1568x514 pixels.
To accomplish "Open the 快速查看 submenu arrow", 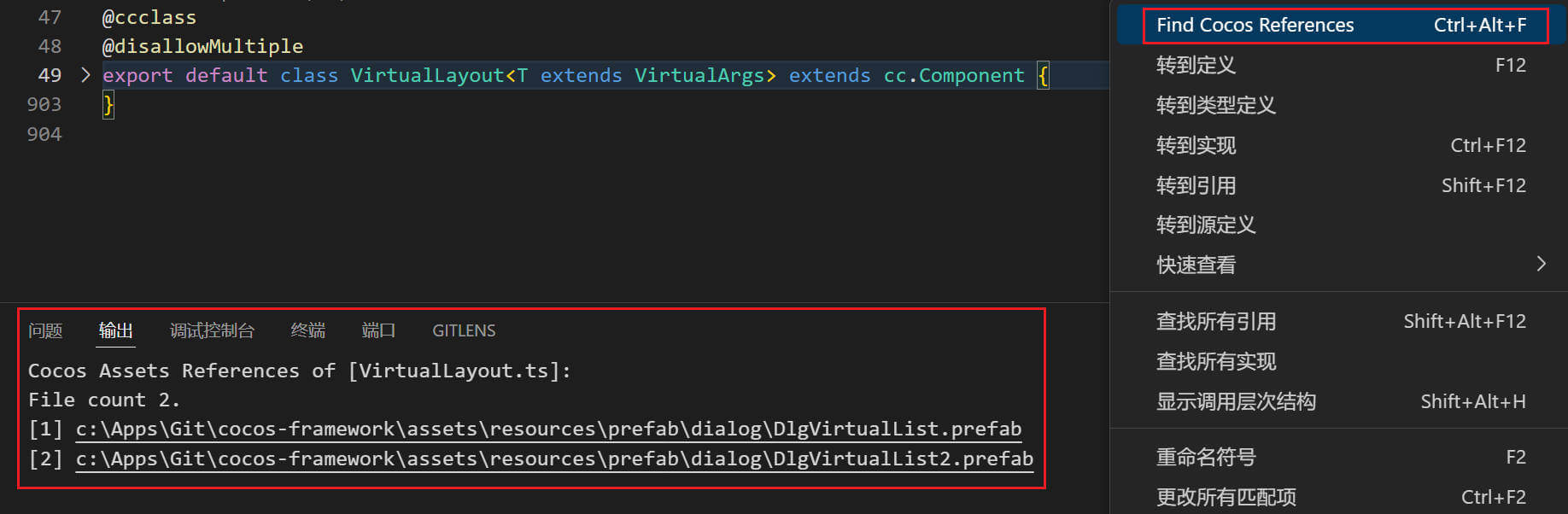I will [1541, 264].
